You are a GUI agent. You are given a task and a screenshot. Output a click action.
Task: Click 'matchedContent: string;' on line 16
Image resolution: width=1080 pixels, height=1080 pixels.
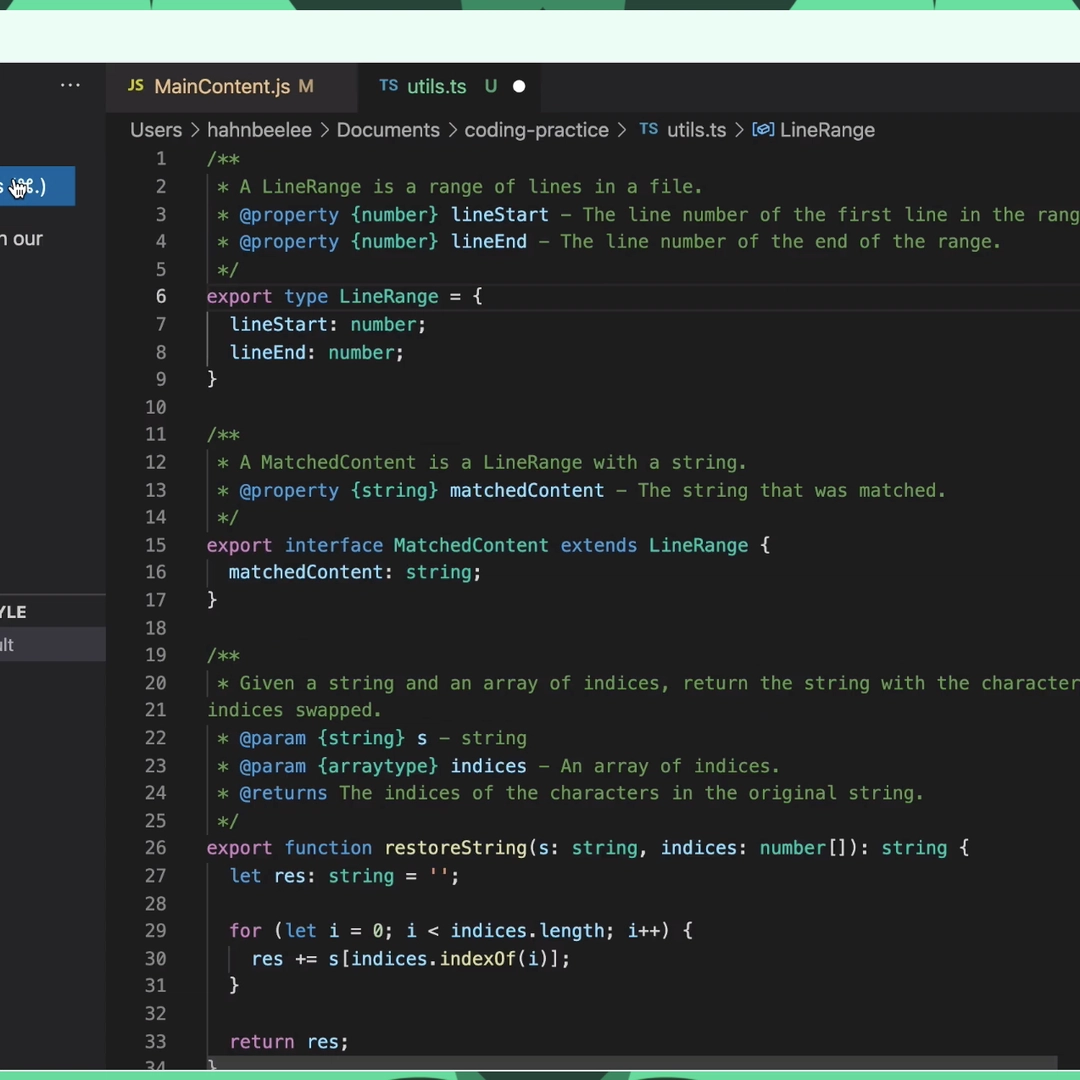click(355, 572)
